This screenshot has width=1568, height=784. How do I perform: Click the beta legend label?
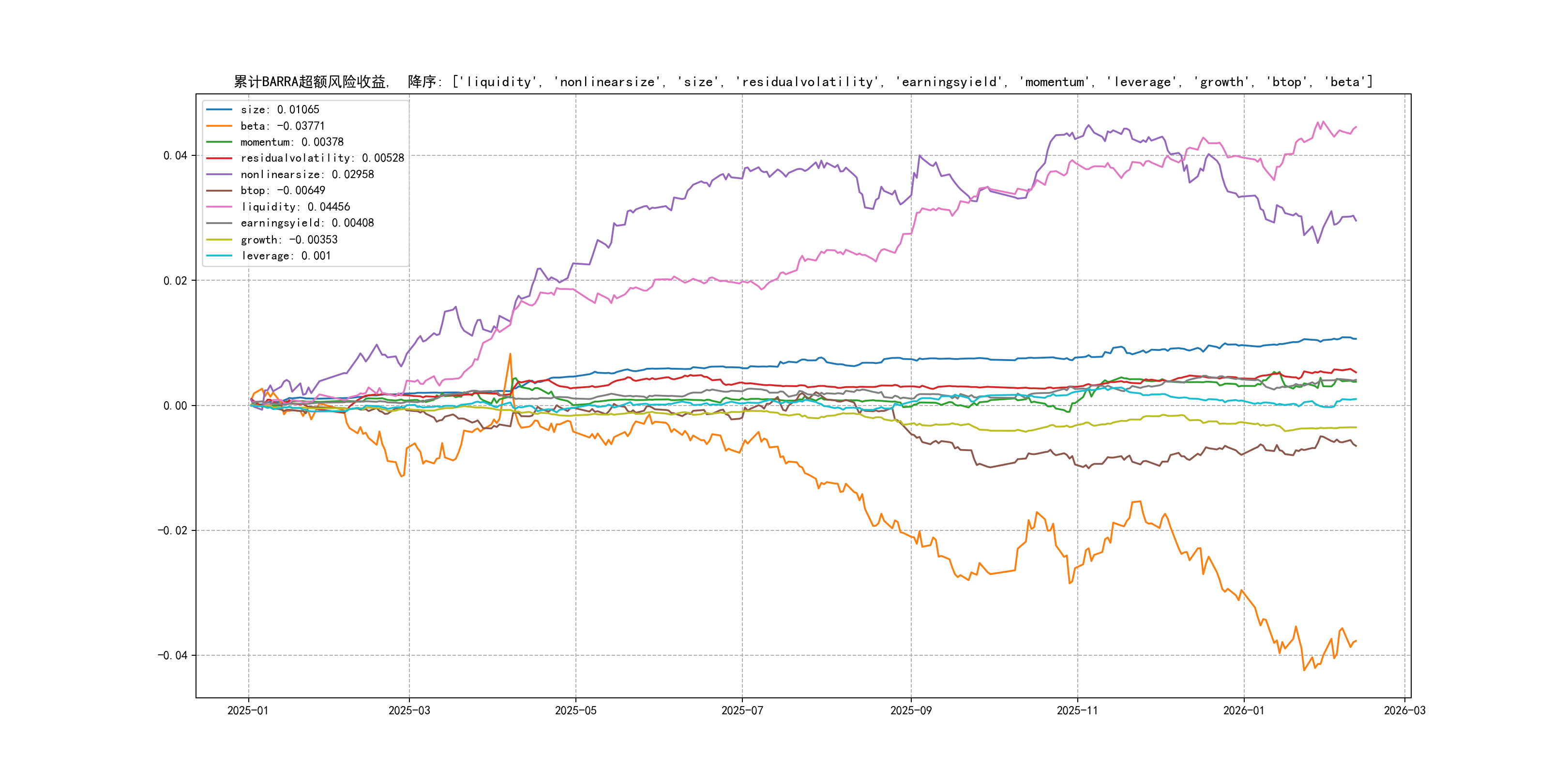(x=283, y=126)
